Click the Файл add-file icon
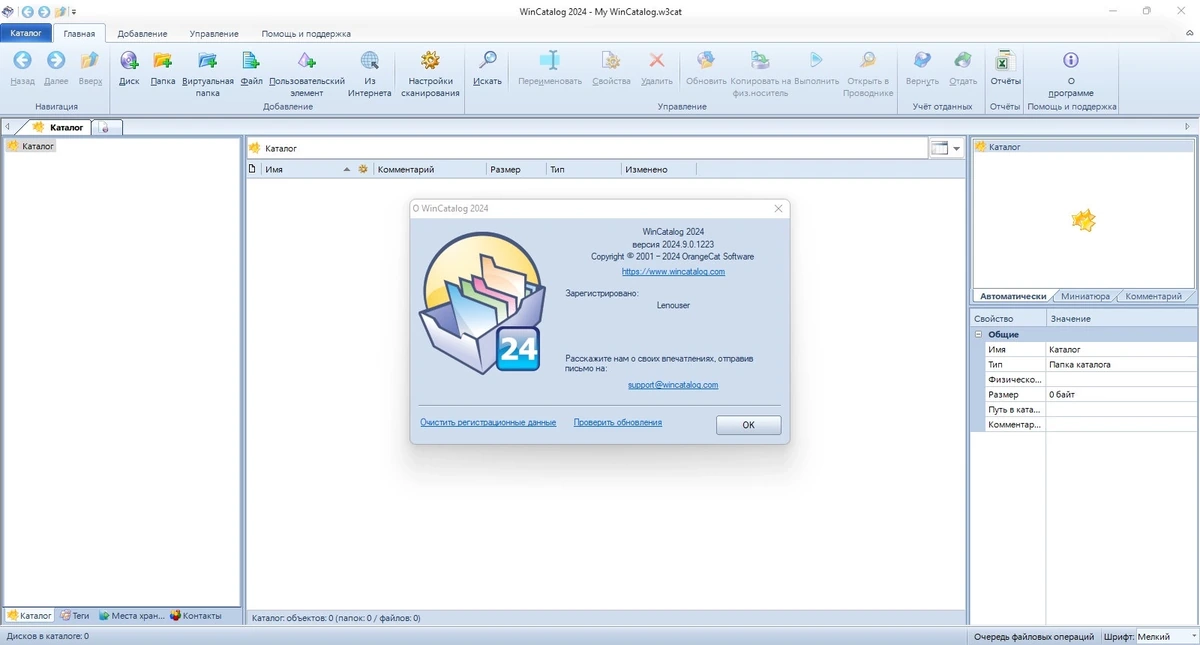 point(251,61)
